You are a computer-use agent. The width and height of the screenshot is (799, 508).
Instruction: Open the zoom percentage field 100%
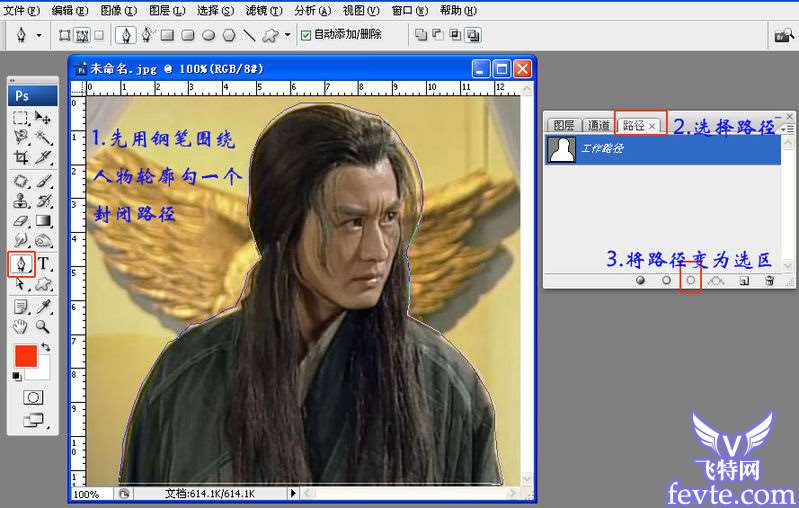92,494
